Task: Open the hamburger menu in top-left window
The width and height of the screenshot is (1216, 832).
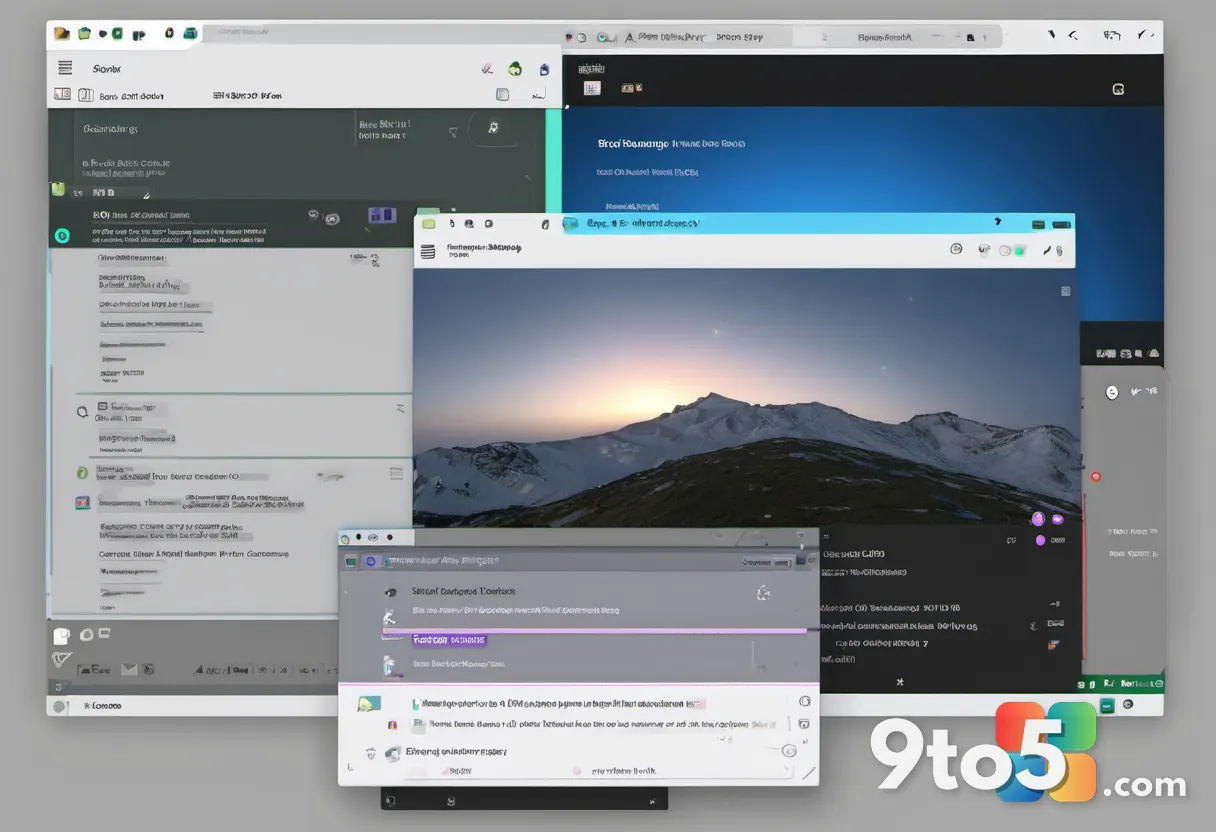Action: [65, 68]
